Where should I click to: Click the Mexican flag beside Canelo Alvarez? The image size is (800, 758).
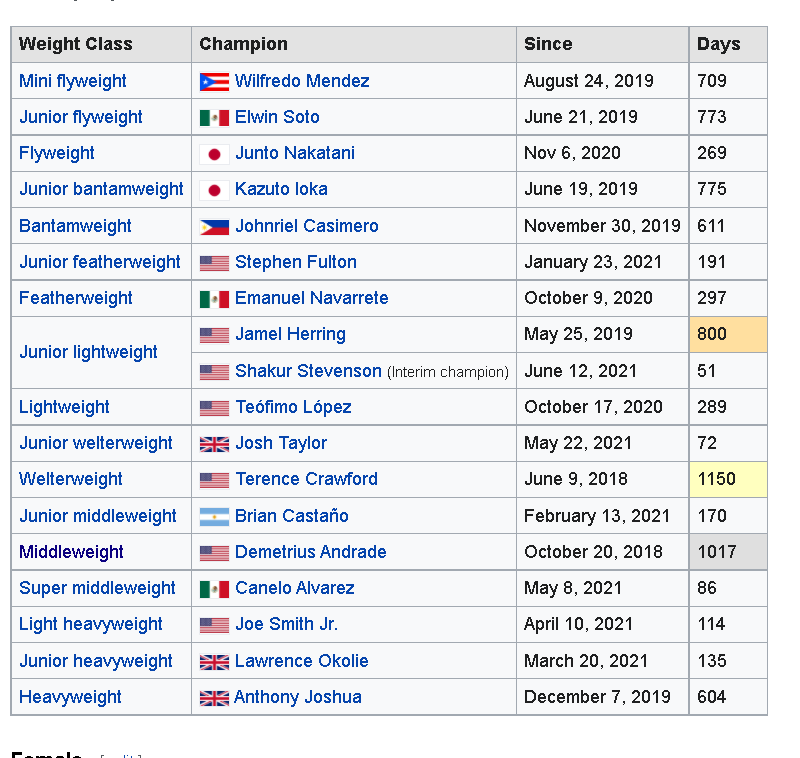214,589
